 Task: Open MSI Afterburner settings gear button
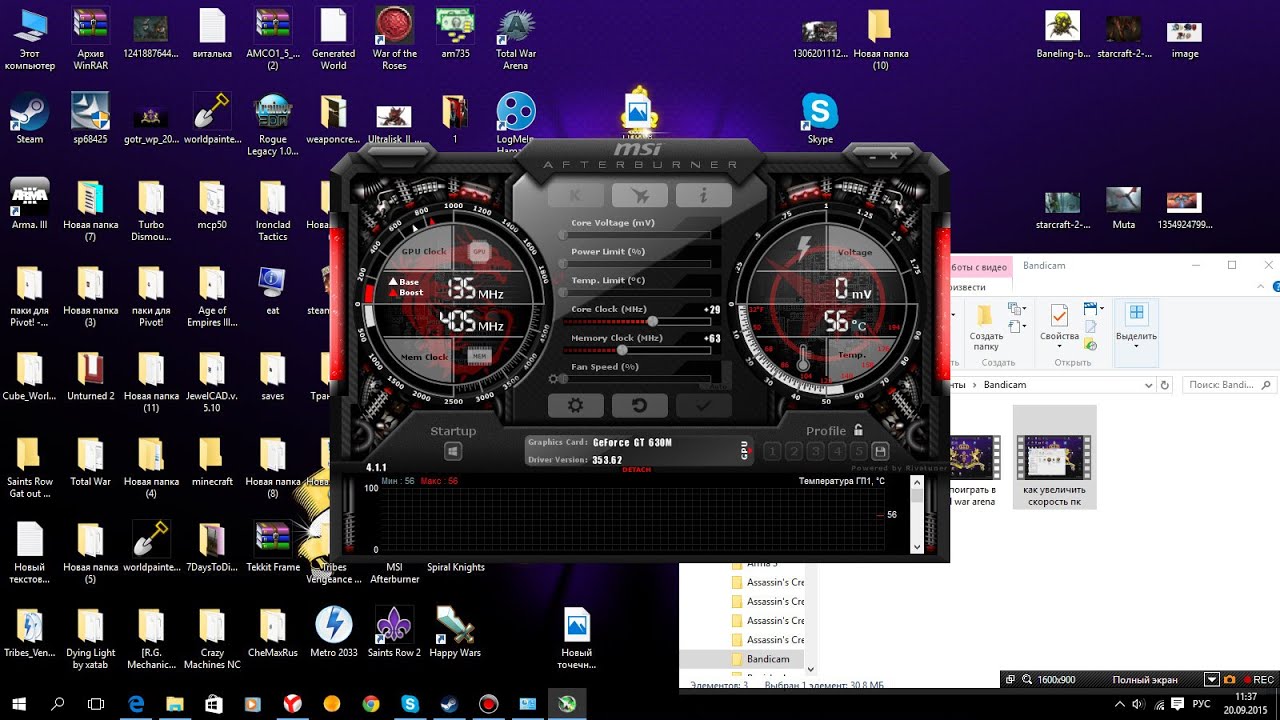pyautogui.click(x=575, y=405)
